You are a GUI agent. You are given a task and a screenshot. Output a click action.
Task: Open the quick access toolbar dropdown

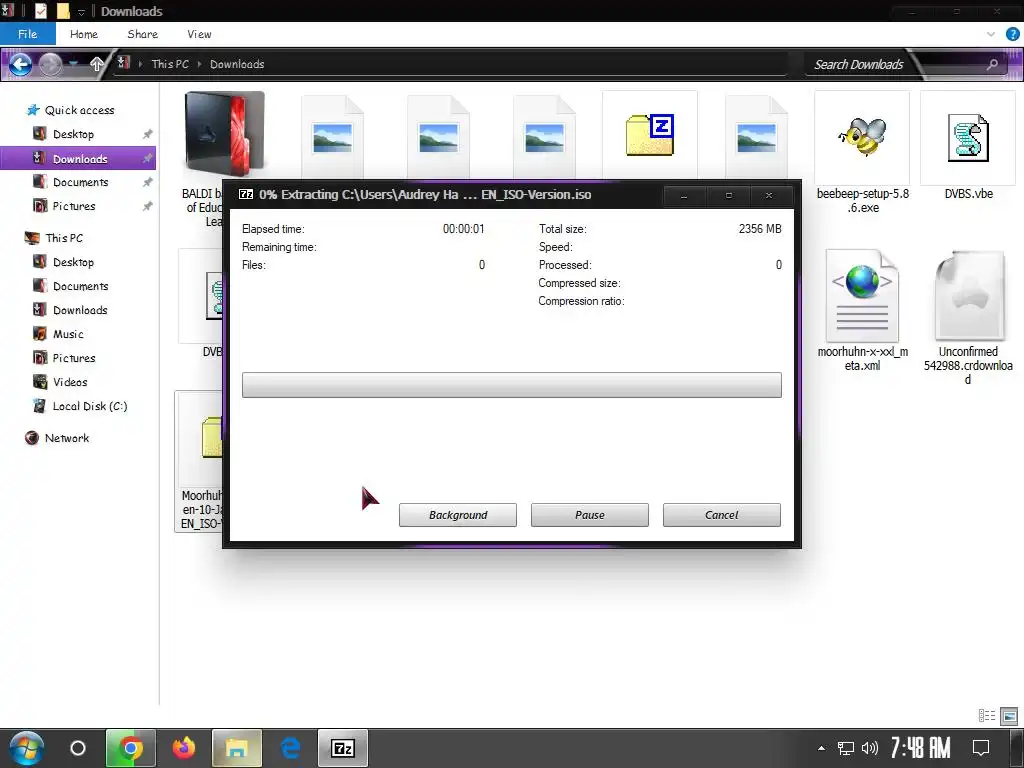[81, 12]
